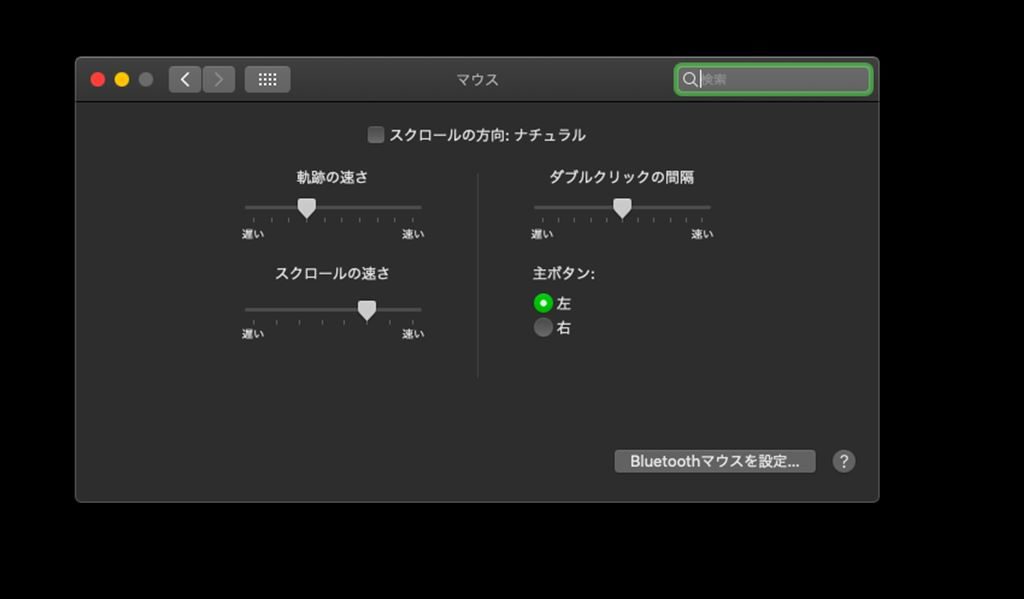Minimize the マウス window with yellow button
Viewport: 1024px width, 599px height.
(122, 80)
